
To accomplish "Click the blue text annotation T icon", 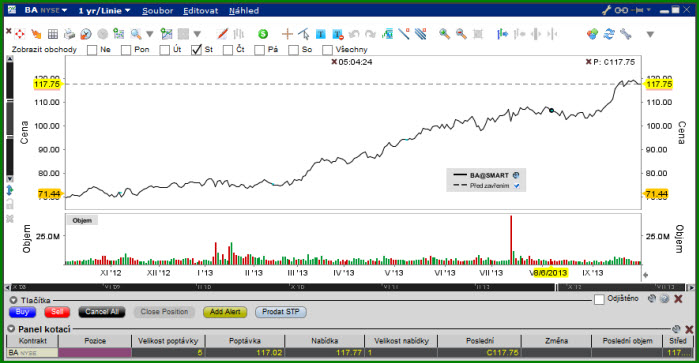I will pyautogui.click(x=321, y=34).
